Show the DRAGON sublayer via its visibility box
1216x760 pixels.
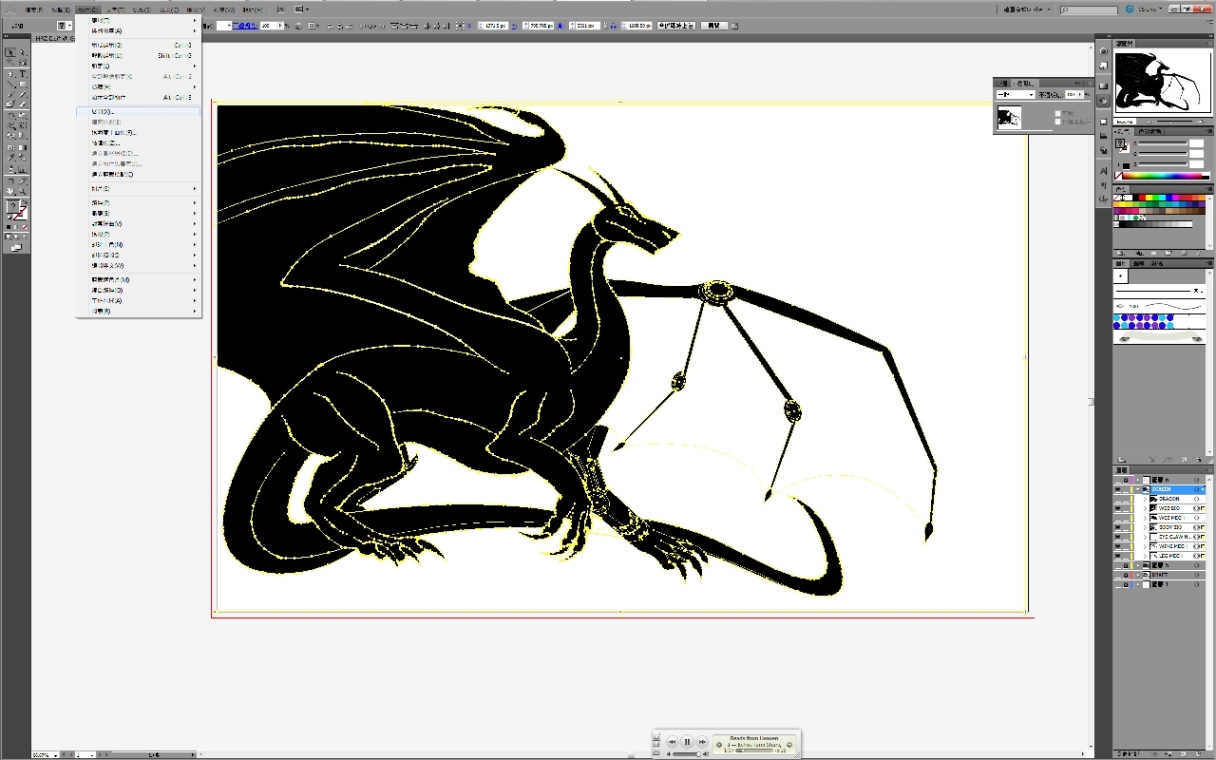coord(1118,499)
